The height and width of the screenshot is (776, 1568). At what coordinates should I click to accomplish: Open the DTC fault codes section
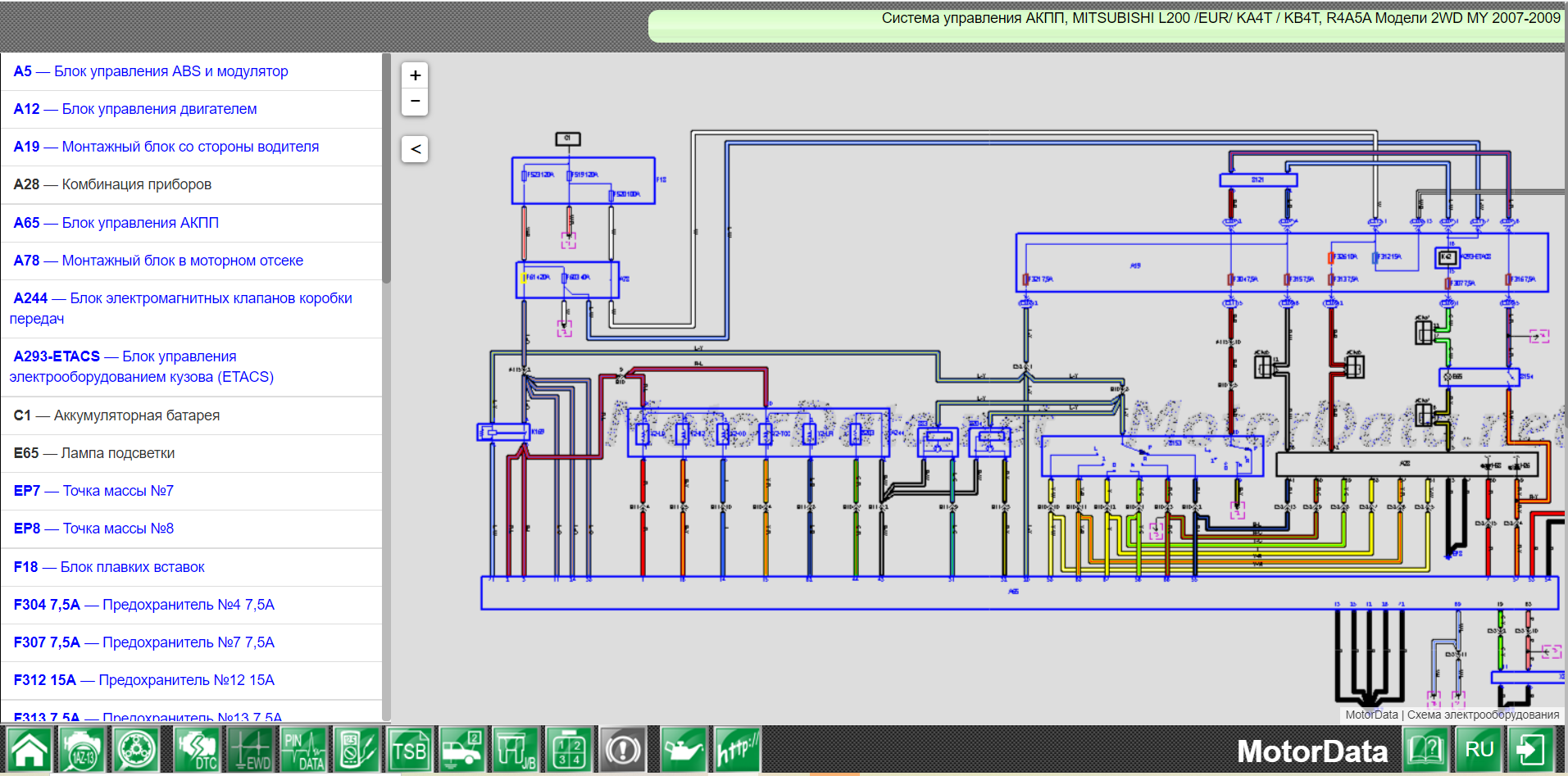[197, 750]
